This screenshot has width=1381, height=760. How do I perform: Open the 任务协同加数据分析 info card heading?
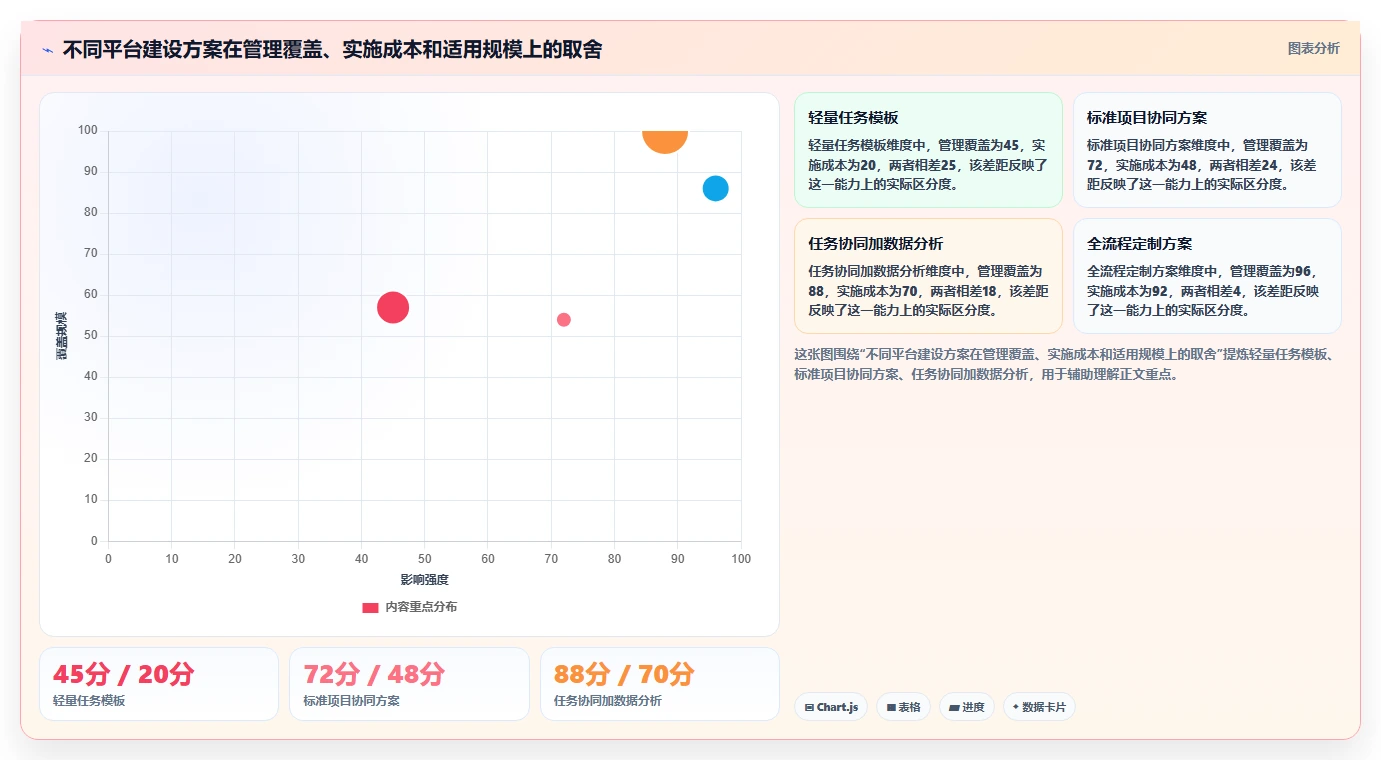tap(875, 244)
